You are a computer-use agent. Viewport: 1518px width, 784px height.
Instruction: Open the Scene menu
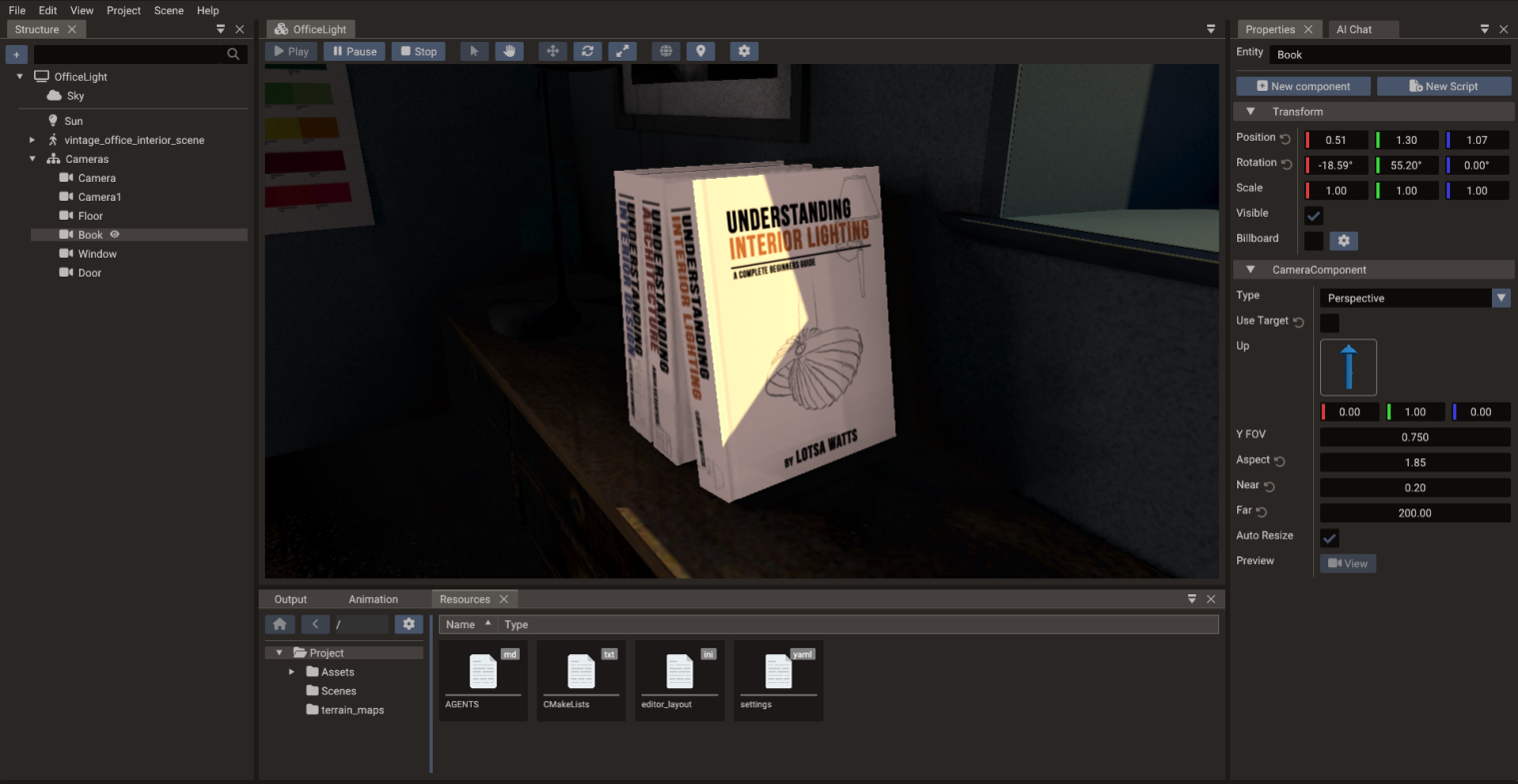click(x=169, y=10)
